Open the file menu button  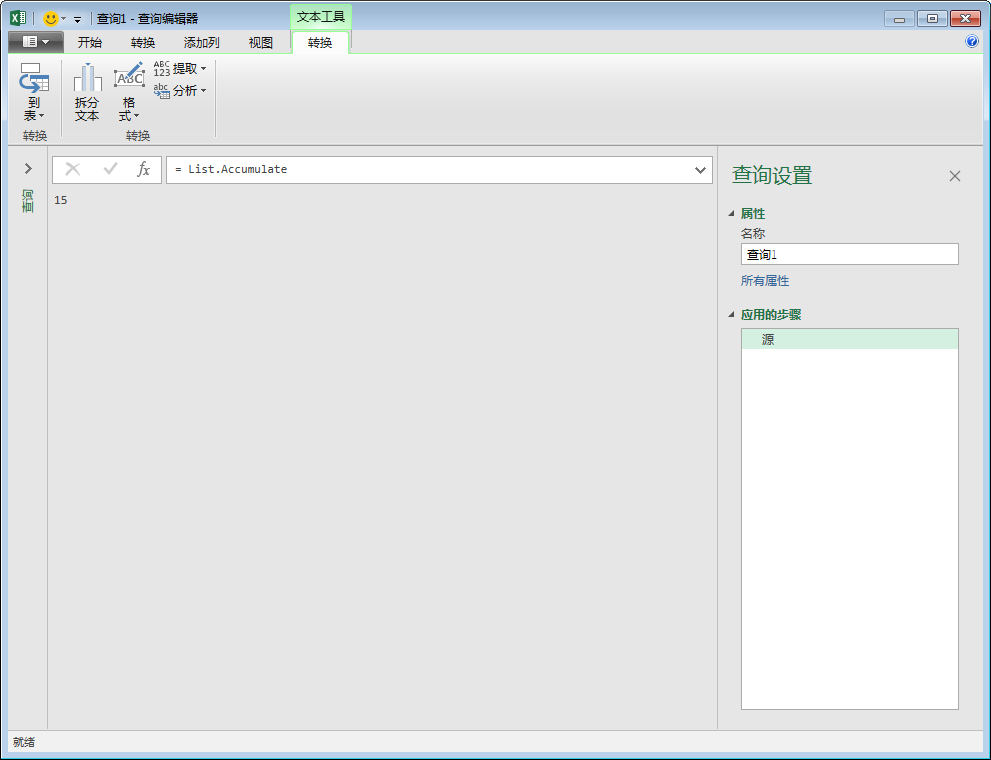35,42
